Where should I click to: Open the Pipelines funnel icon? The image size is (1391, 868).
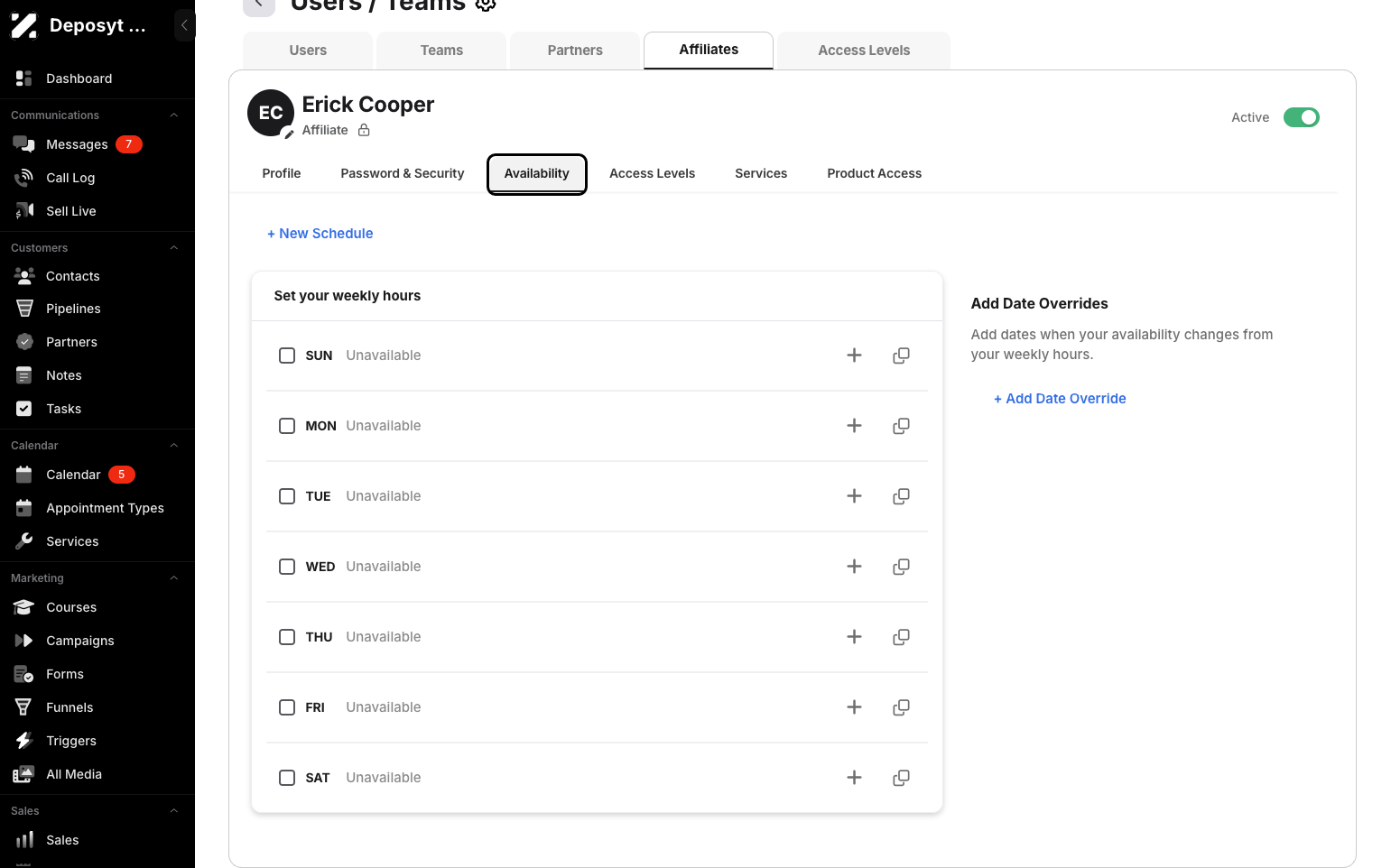[x=24, y=309]
